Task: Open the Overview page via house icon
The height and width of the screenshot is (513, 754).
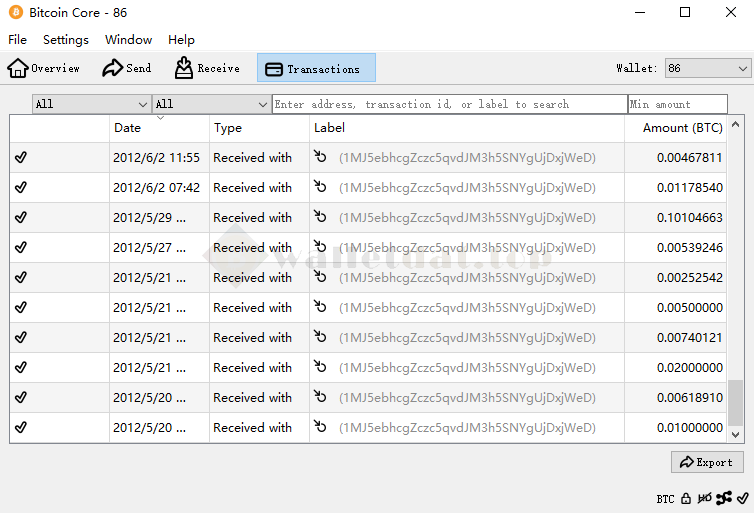Action: tap(43, 68)
